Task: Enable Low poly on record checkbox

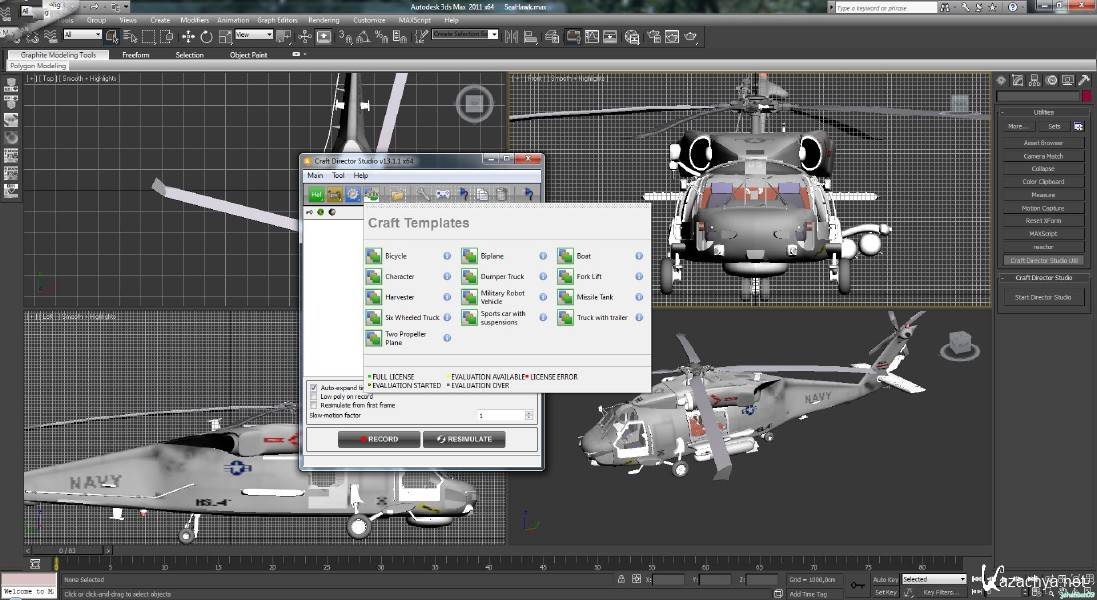Action: pos(314,396)
